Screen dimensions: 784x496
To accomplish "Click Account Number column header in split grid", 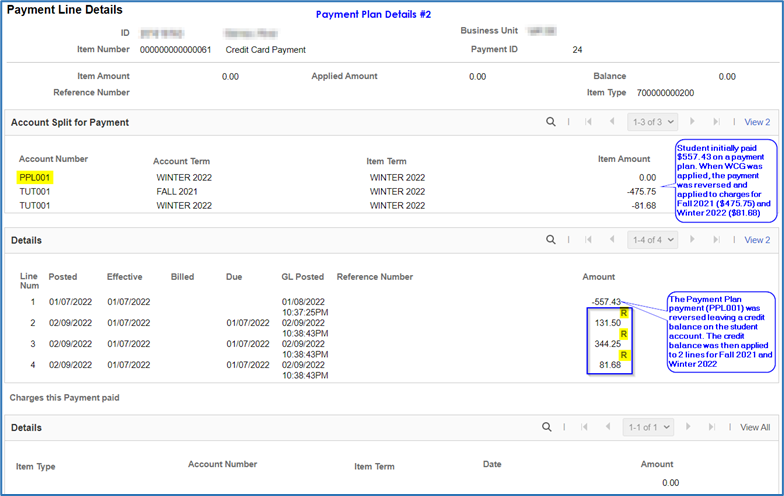I will 54,158.
